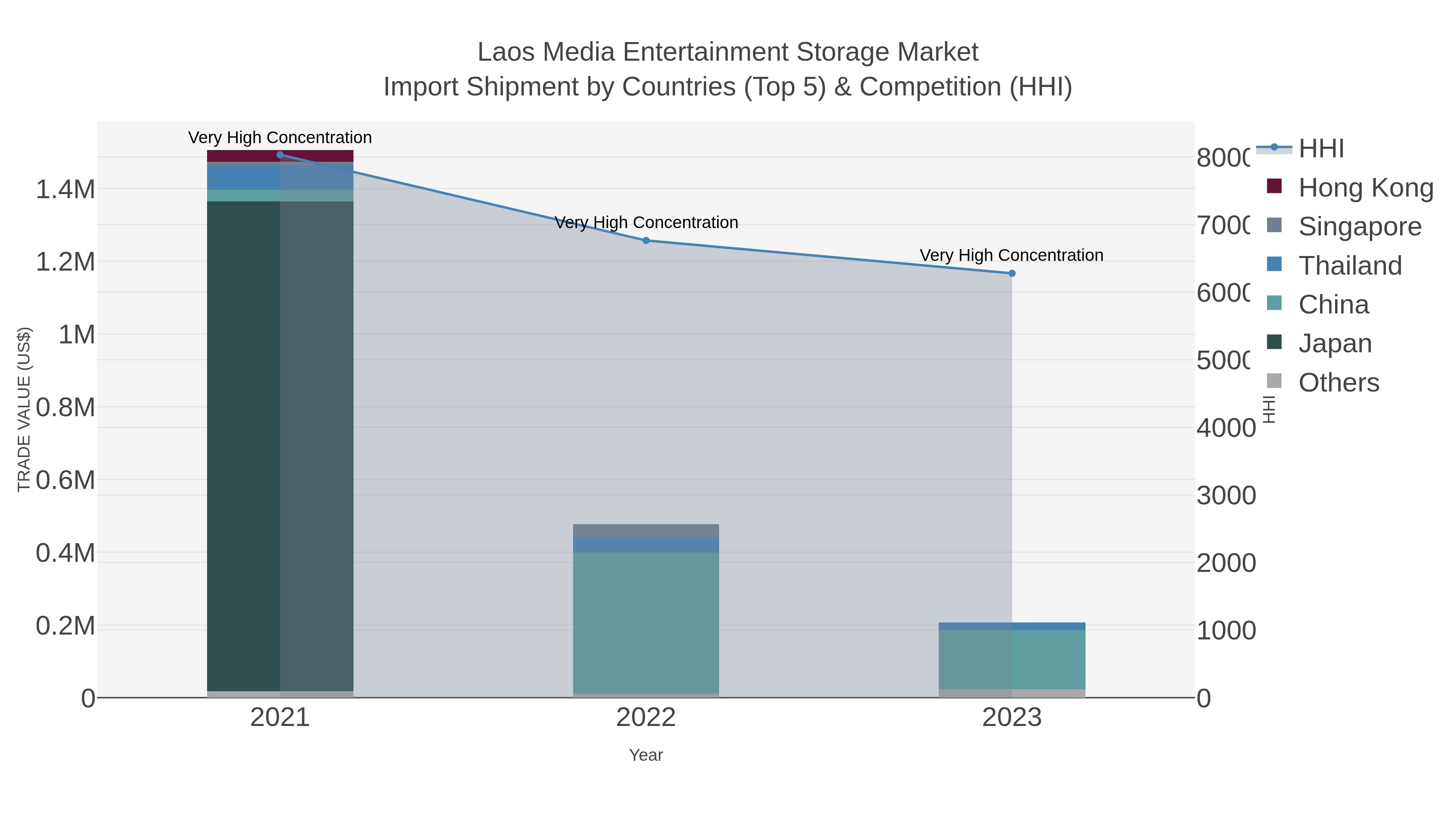Screen dimensions: 1456x819
Task: Click the Hong Kong segment atop 2021 bar
Action: click(x=280, y=156)
